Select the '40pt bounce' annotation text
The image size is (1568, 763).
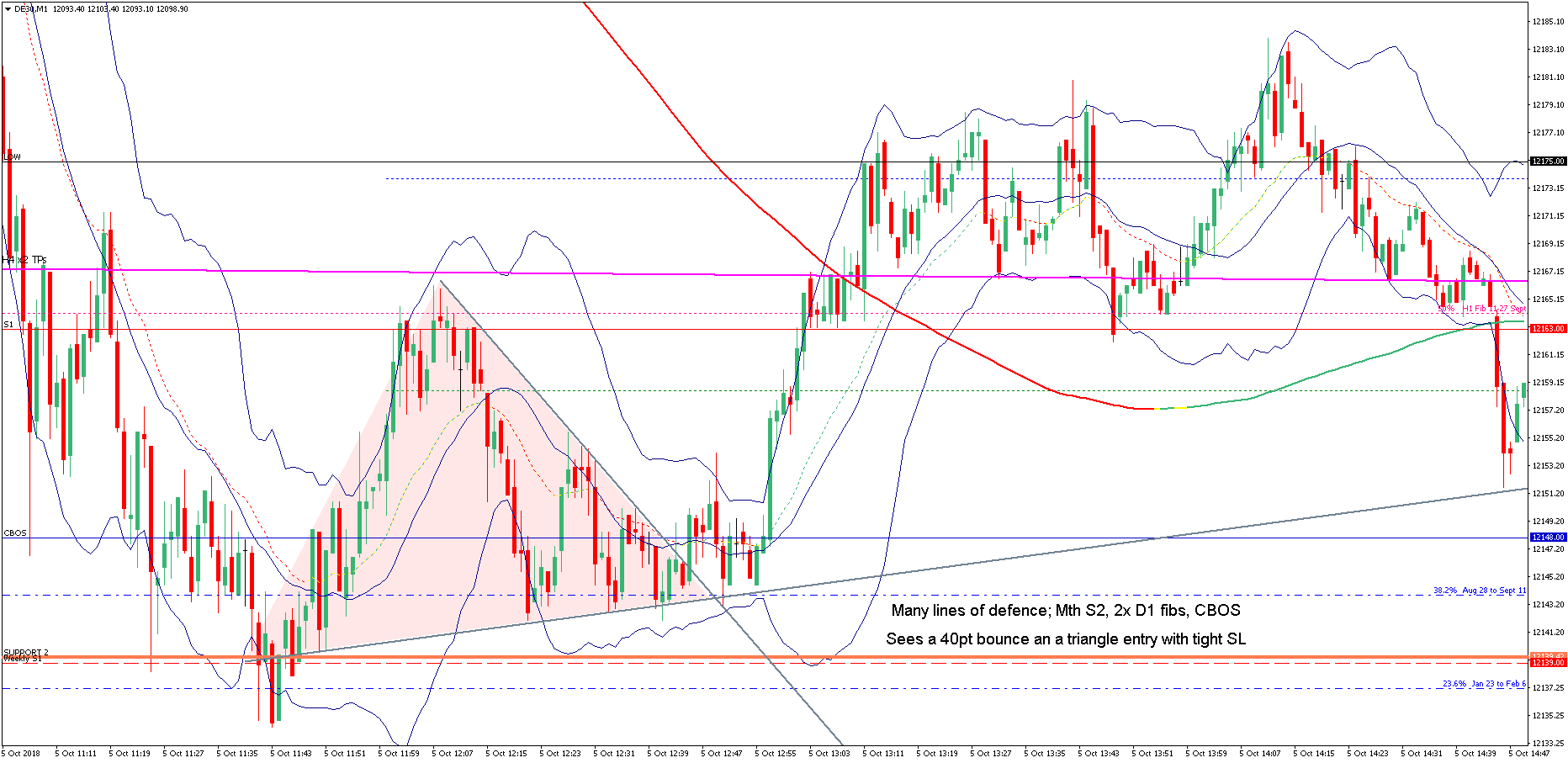[x=1065, y=639]
